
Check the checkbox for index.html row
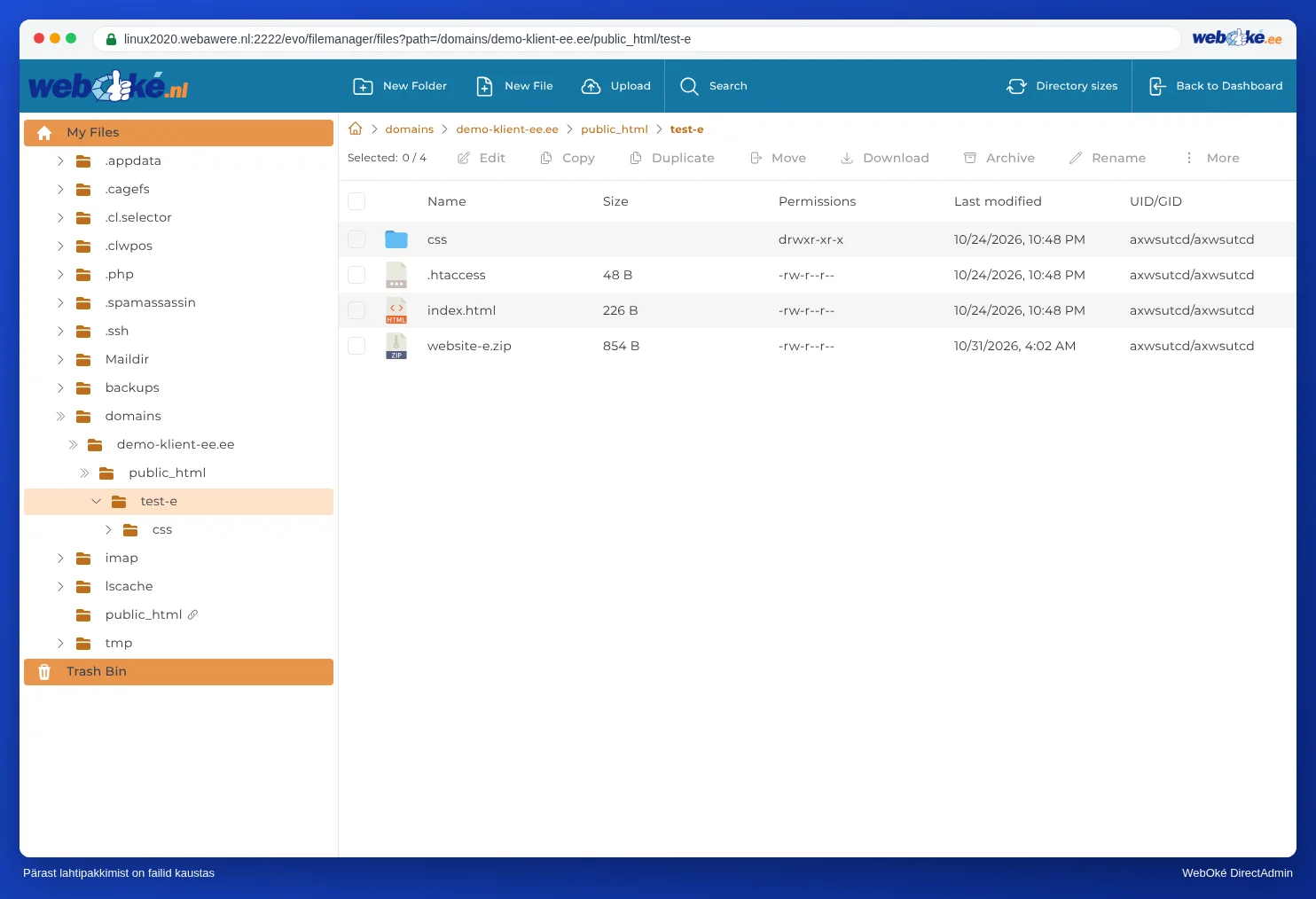pos(356,310)
